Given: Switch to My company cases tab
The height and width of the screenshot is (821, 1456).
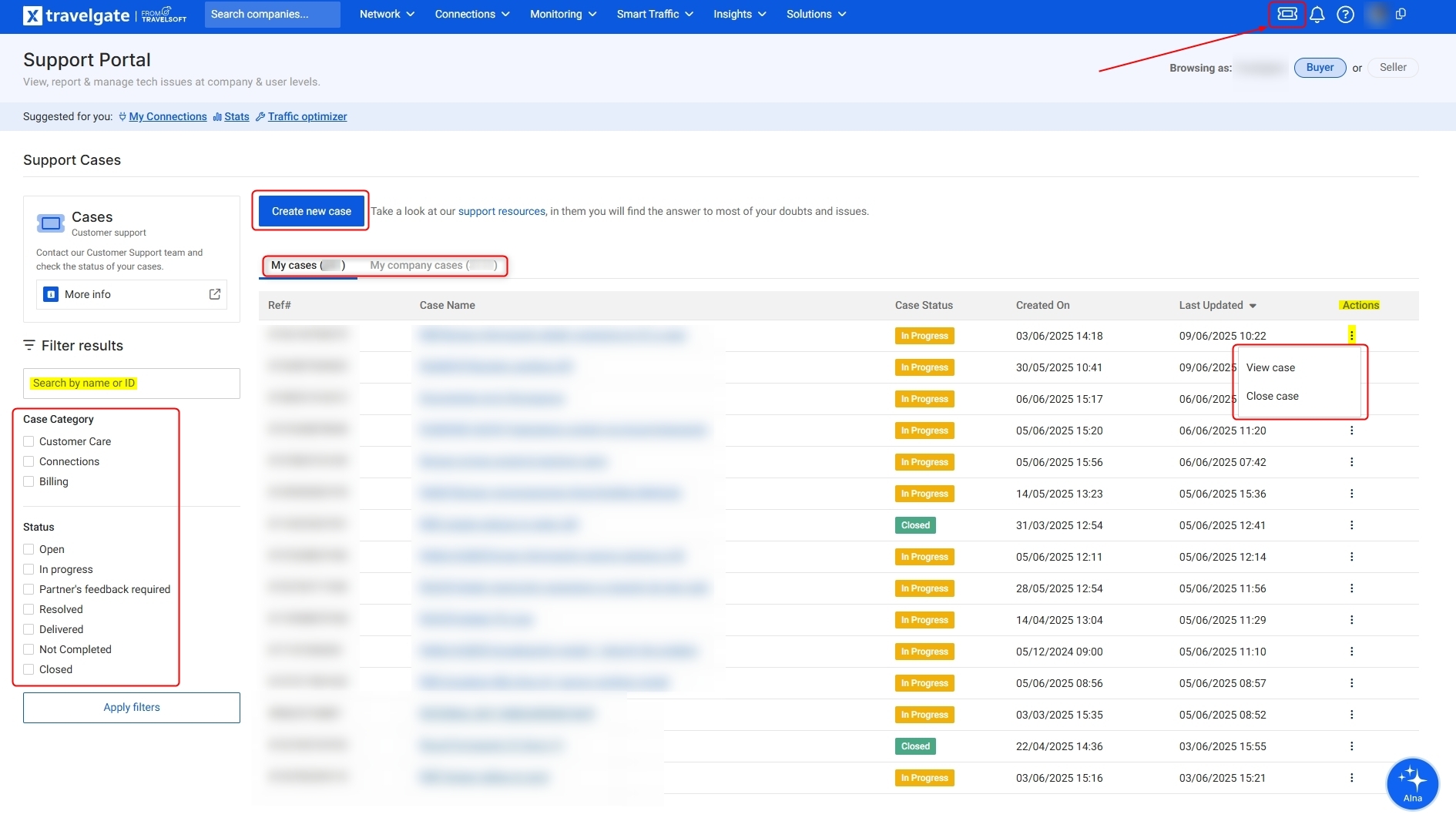Looking at the screenshot, I should pos(434,265).
